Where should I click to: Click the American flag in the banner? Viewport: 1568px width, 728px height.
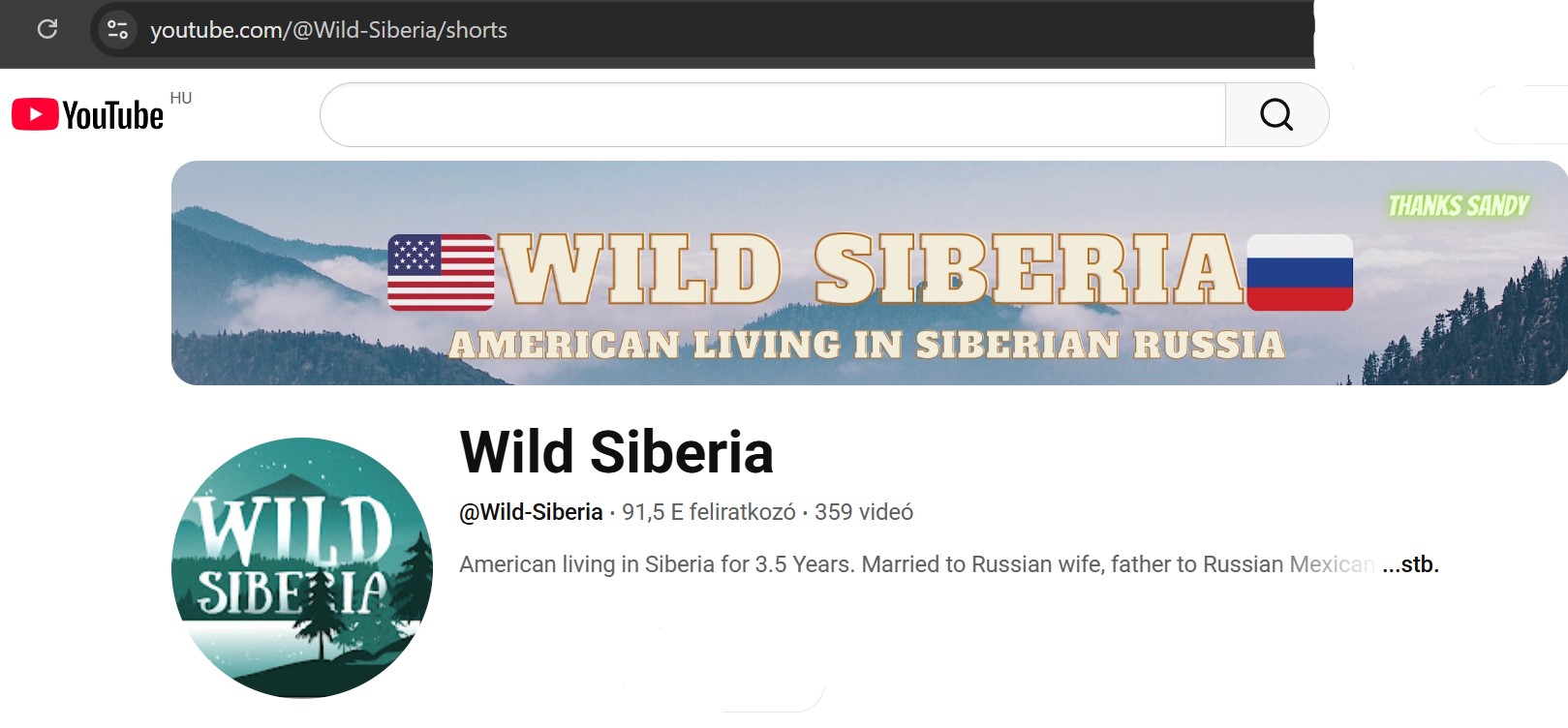441,272
